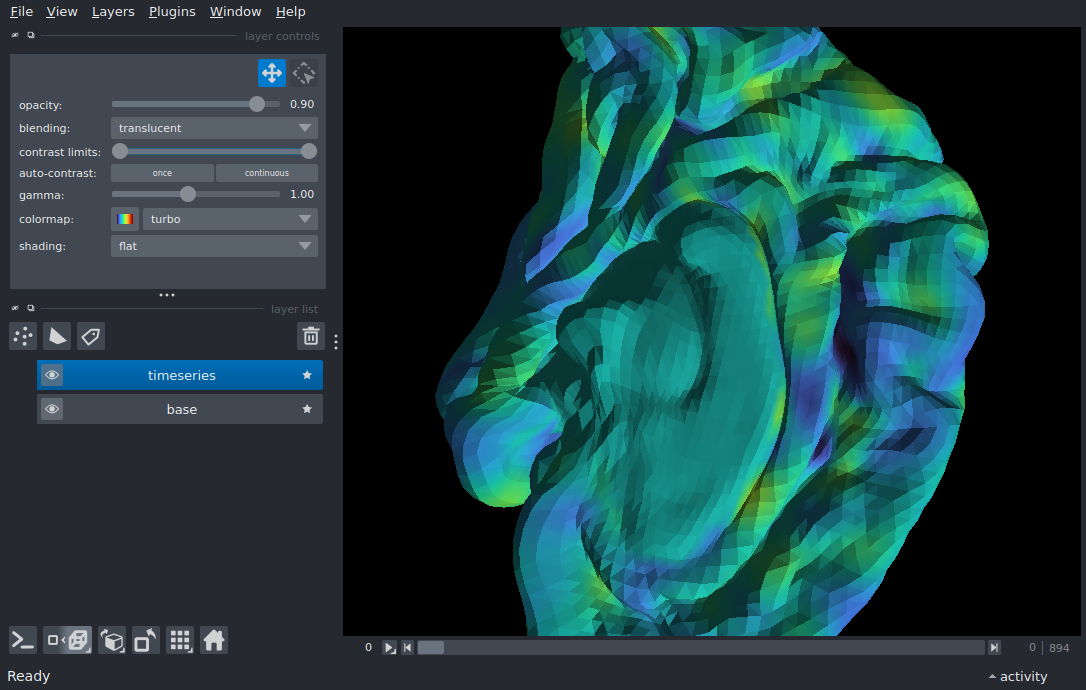The width and height of the screenshot is (1086, 690).
Task: Open the blending mode dropdown
Action: [x=214, y=128]
